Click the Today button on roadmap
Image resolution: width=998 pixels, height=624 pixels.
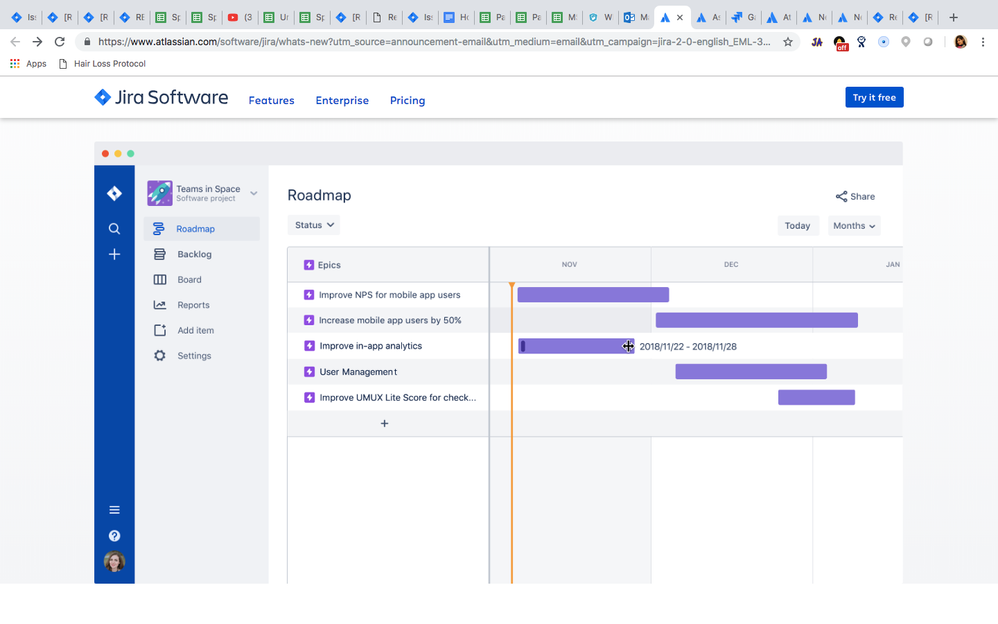click(798, 226)
